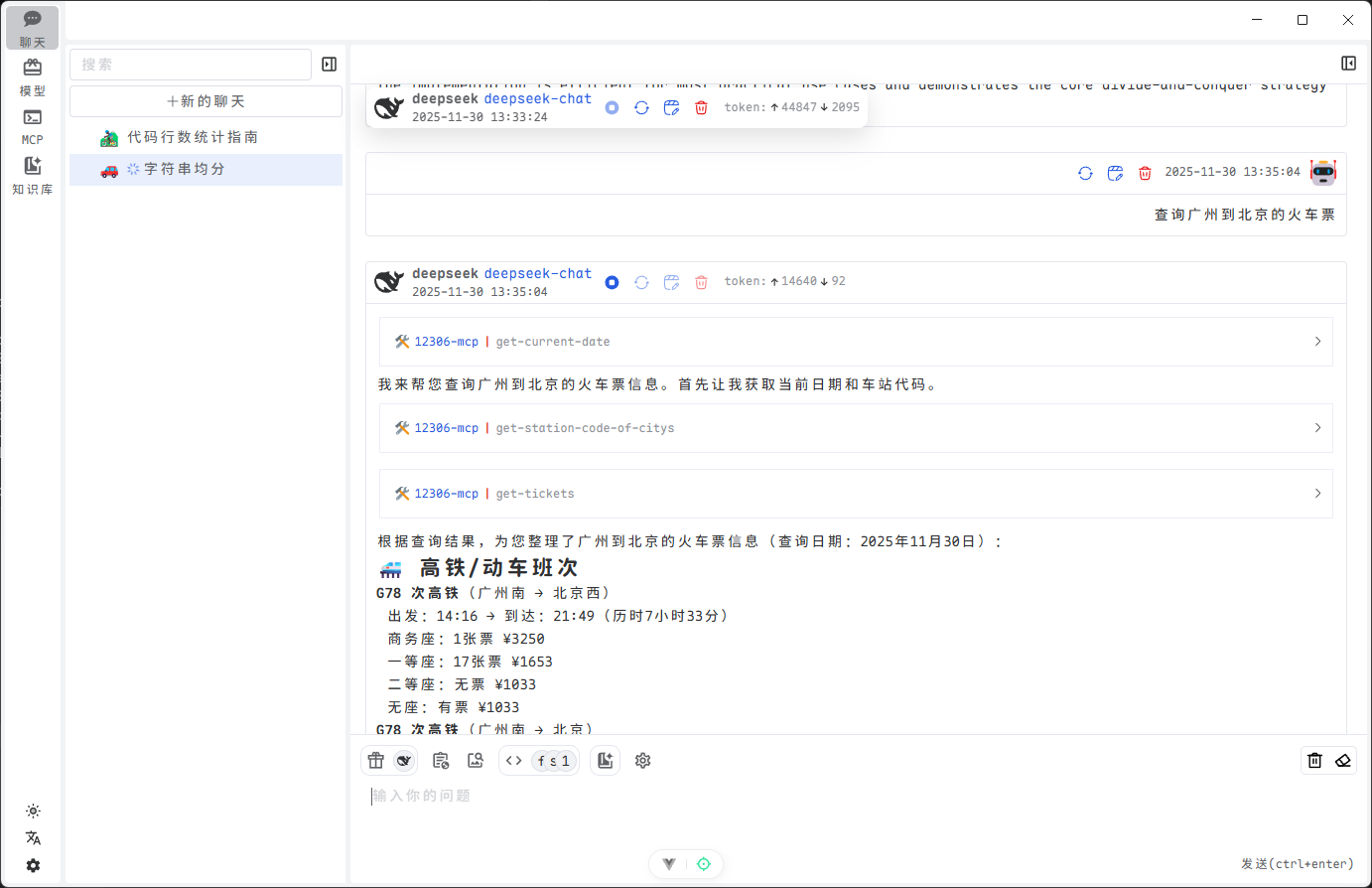This screenshot has width=1372, height=888.
Task: Clear context with the eraser icon
Action: 1343,760
